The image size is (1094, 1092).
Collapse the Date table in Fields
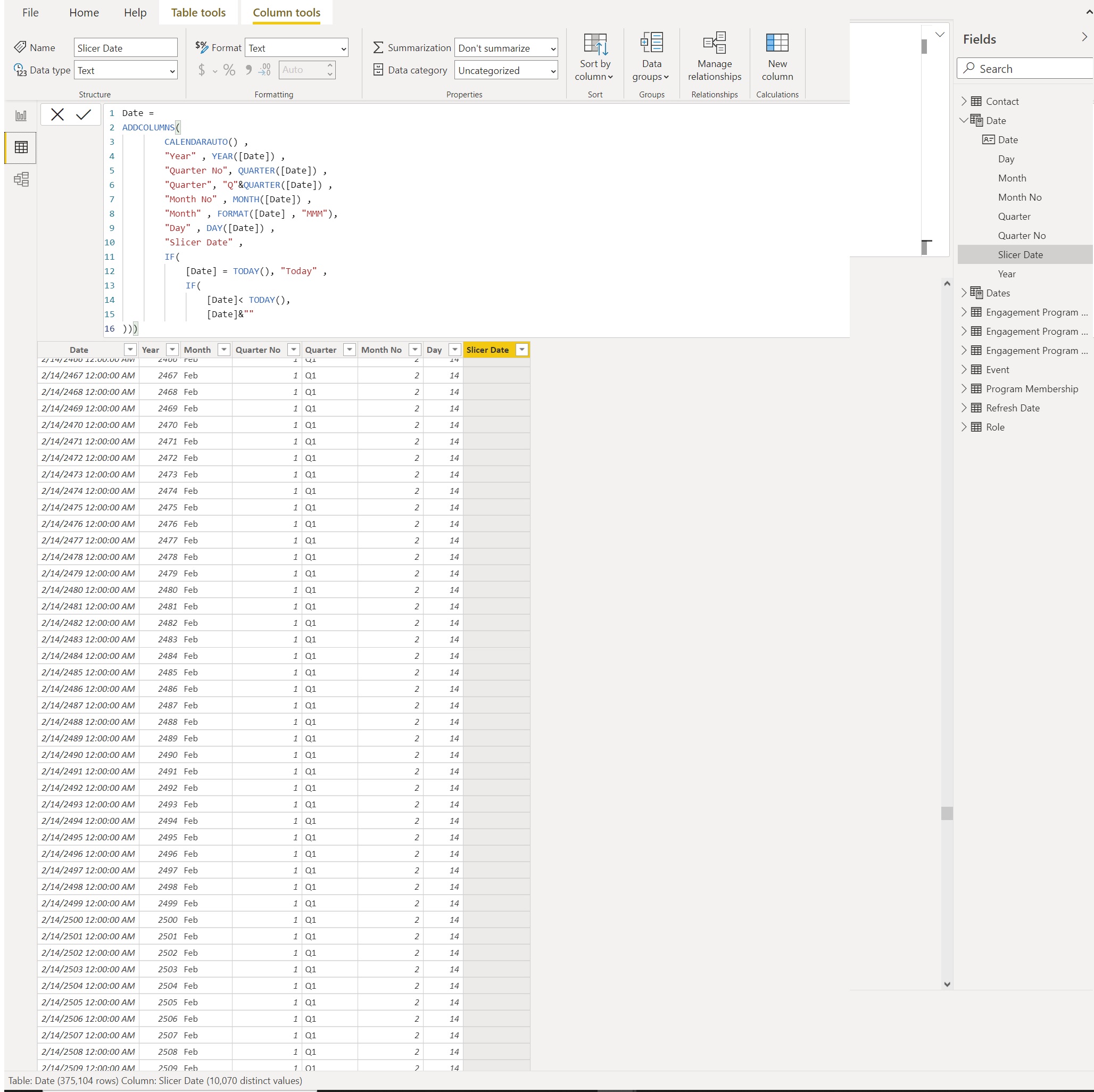[964, 120]
